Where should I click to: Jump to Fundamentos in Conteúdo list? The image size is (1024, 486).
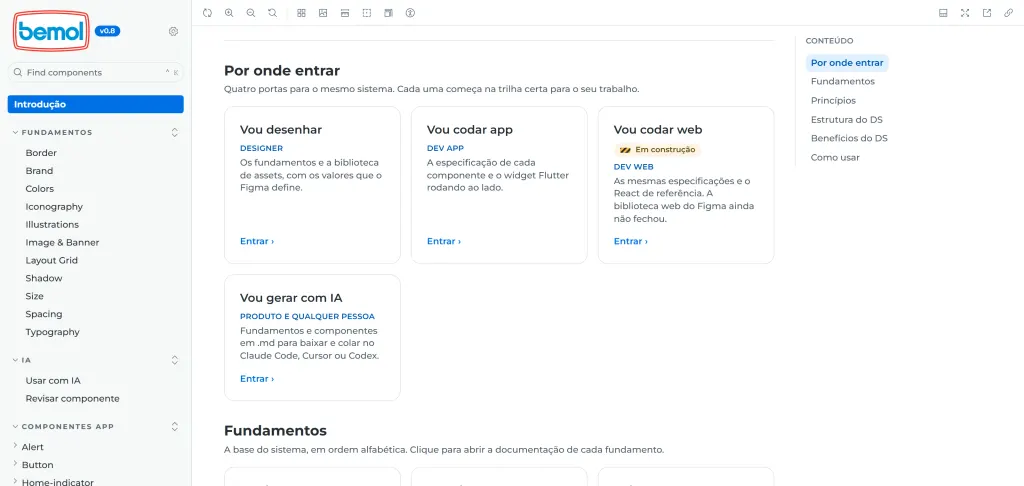tap(842, 82)
